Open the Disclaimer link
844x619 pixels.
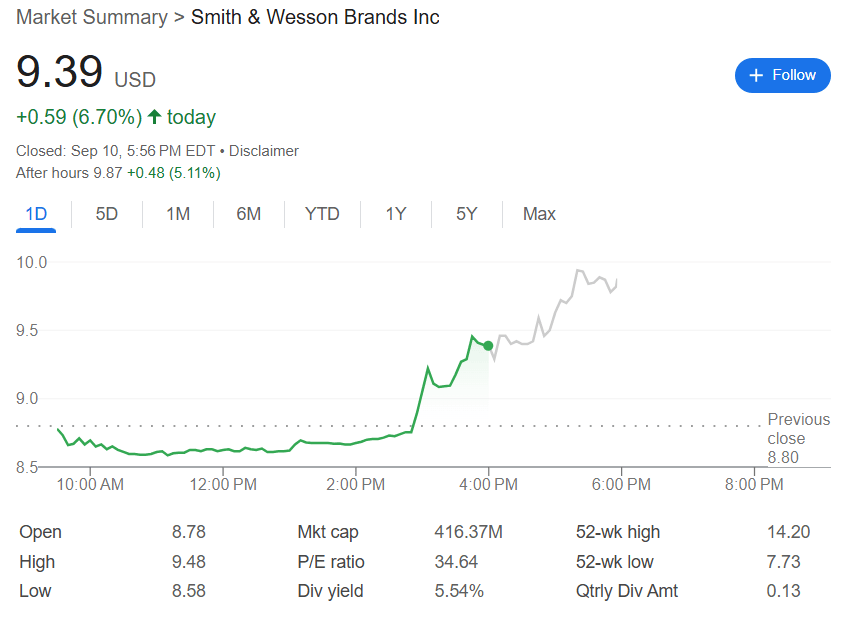coord(264,151)
